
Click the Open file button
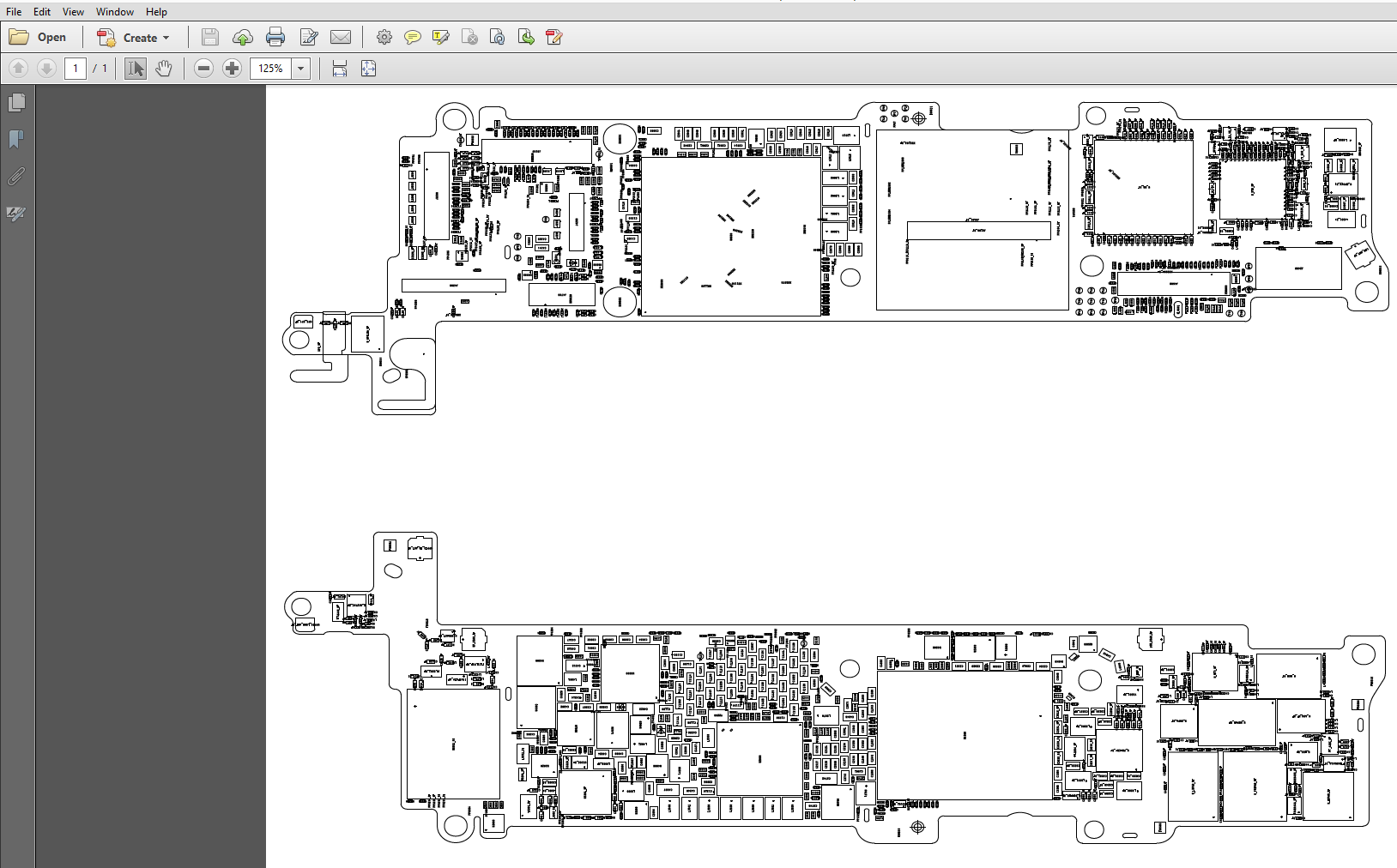[39, 38]
